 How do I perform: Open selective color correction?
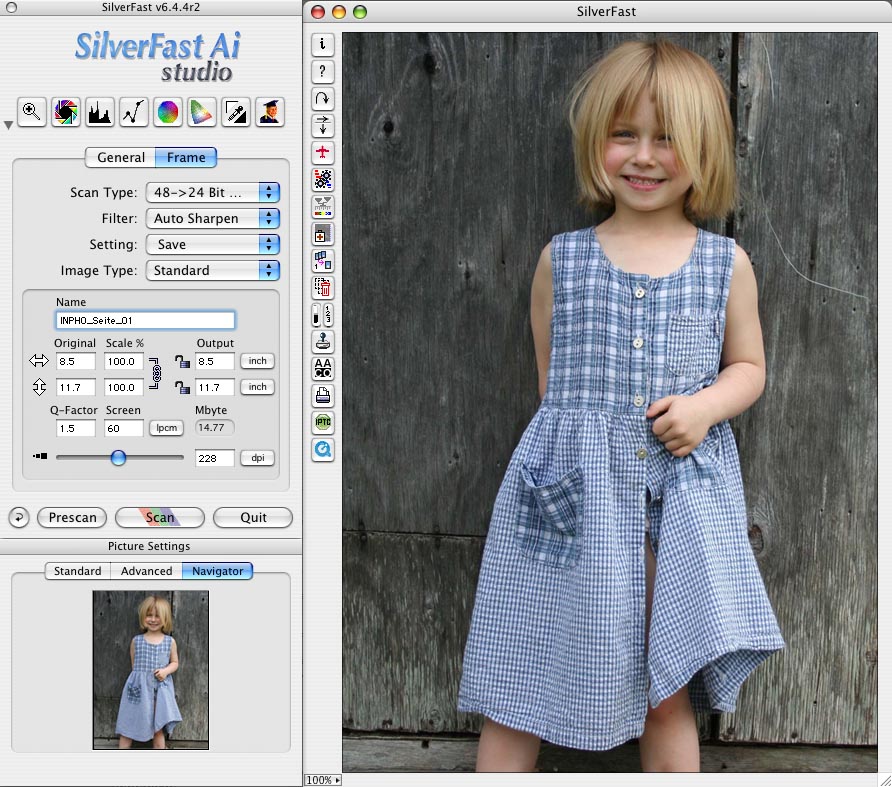pos(201,112)
